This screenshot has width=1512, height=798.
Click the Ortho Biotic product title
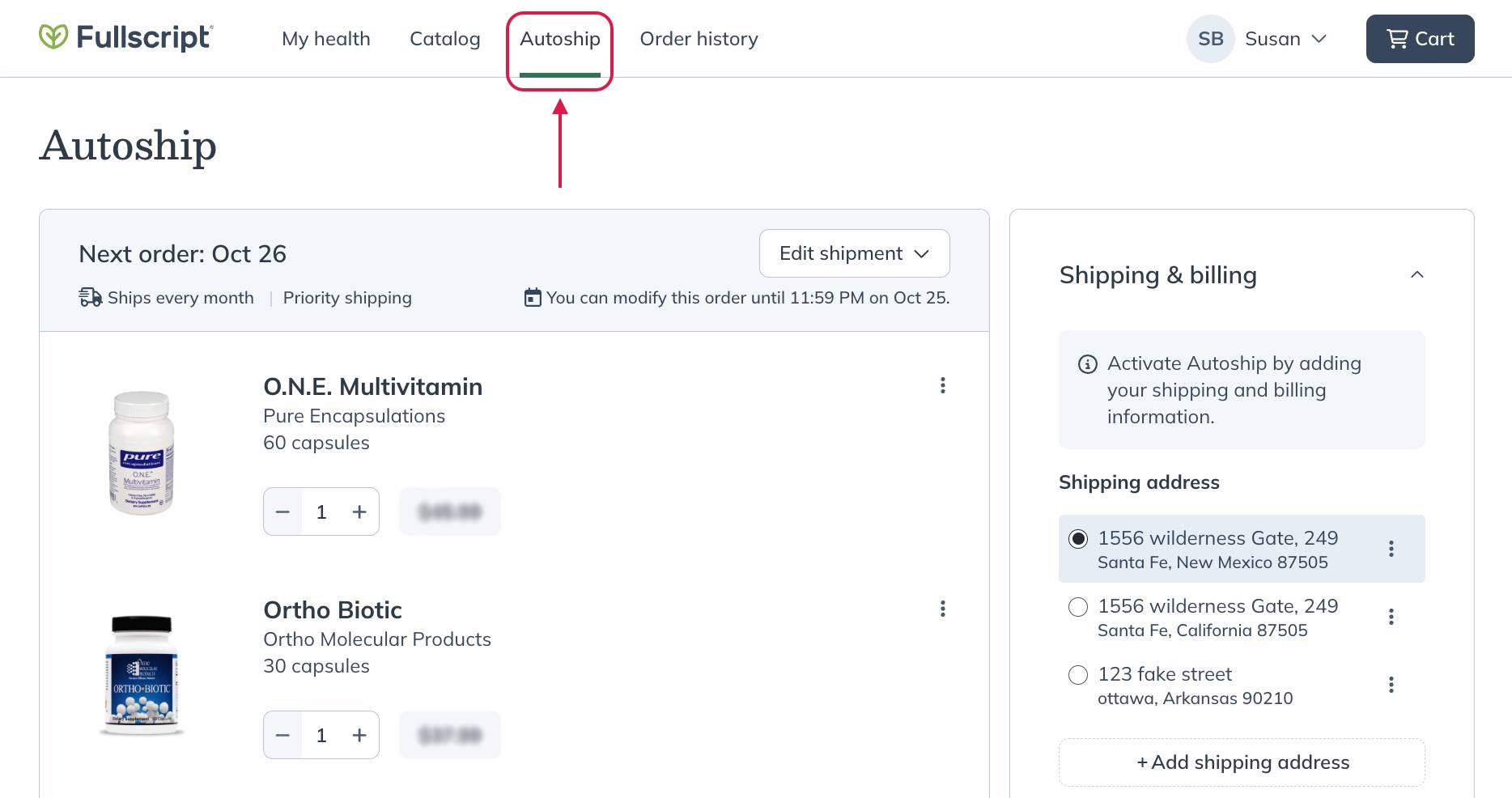[x=333, y=610]
